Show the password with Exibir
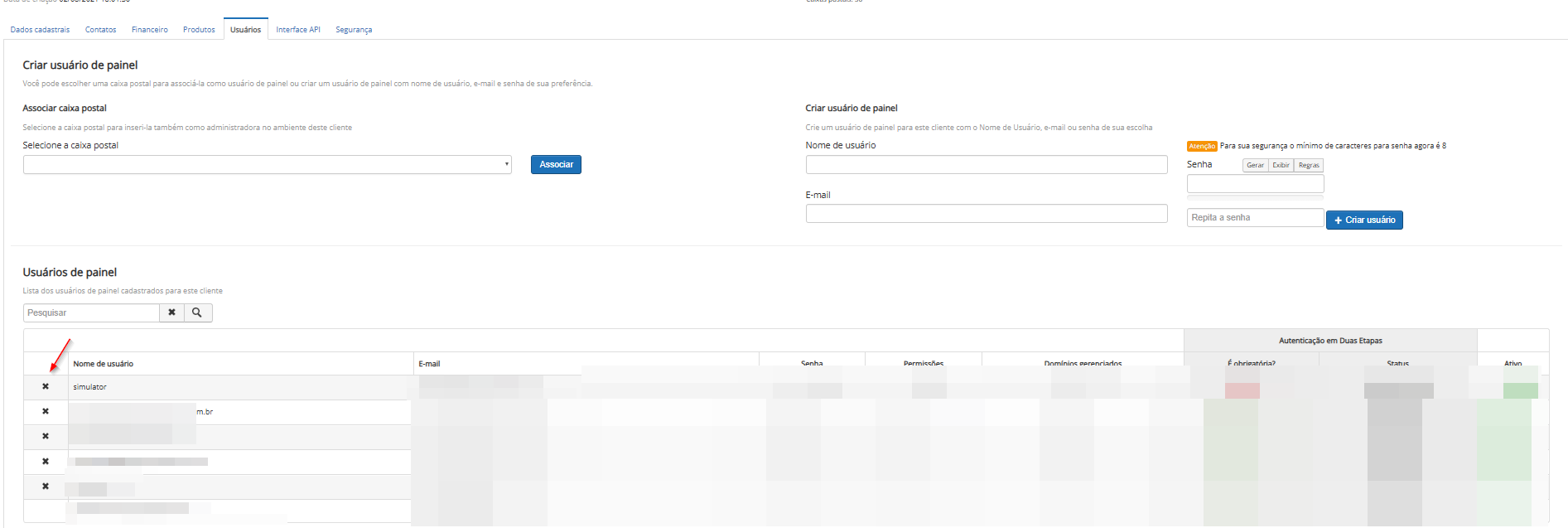Image resolution: width=1568 pixels, height=528 pixels. 1281,165
